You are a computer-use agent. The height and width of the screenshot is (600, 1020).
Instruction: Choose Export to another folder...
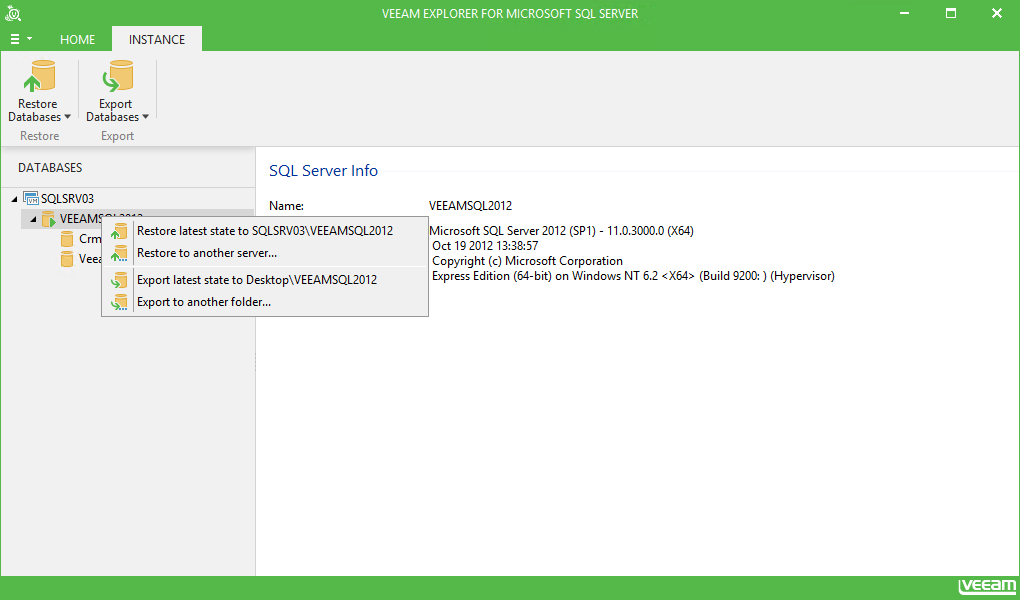pos(265,302)
